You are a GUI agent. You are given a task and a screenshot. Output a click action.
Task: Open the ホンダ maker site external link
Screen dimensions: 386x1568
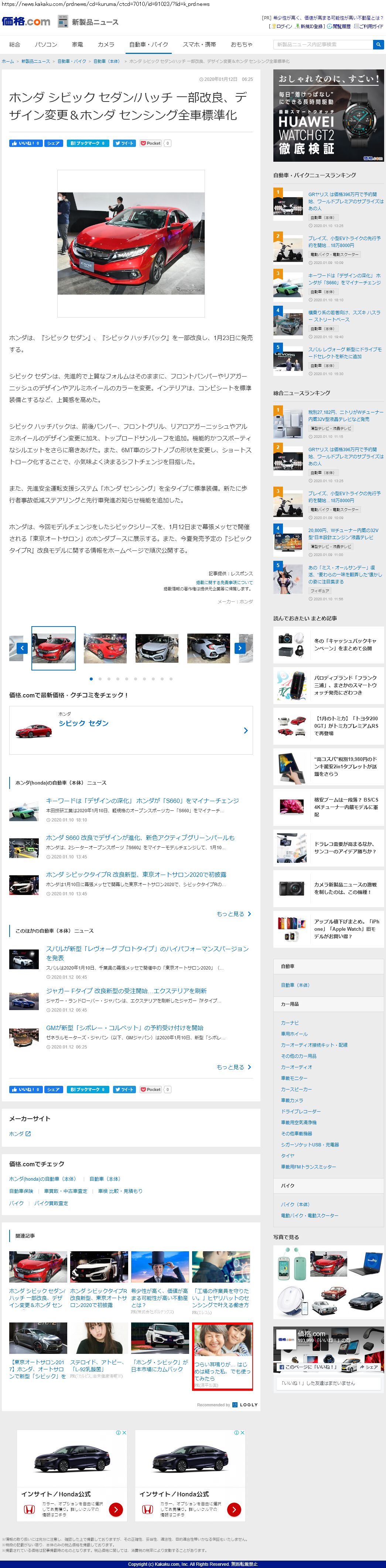click(20, 1134)
